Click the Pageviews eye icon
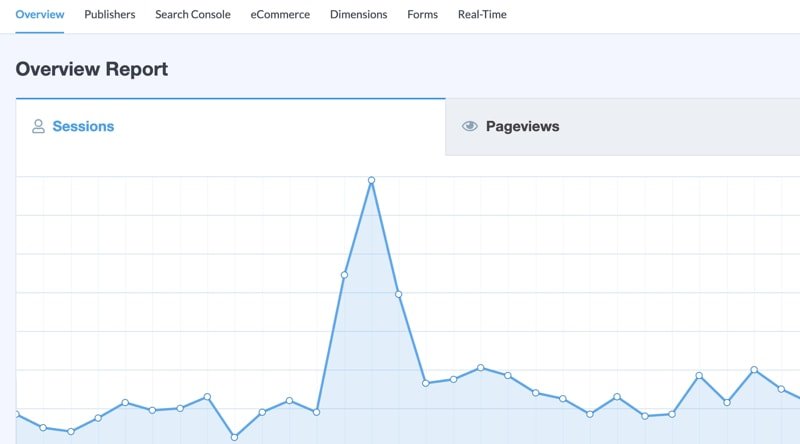800x444 pixels. click(470, 126)
